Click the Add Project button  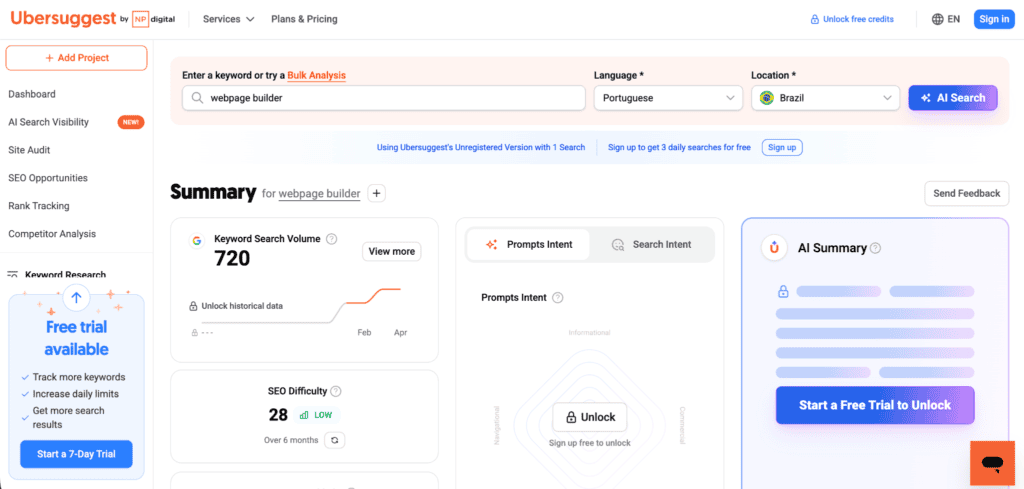76,57
